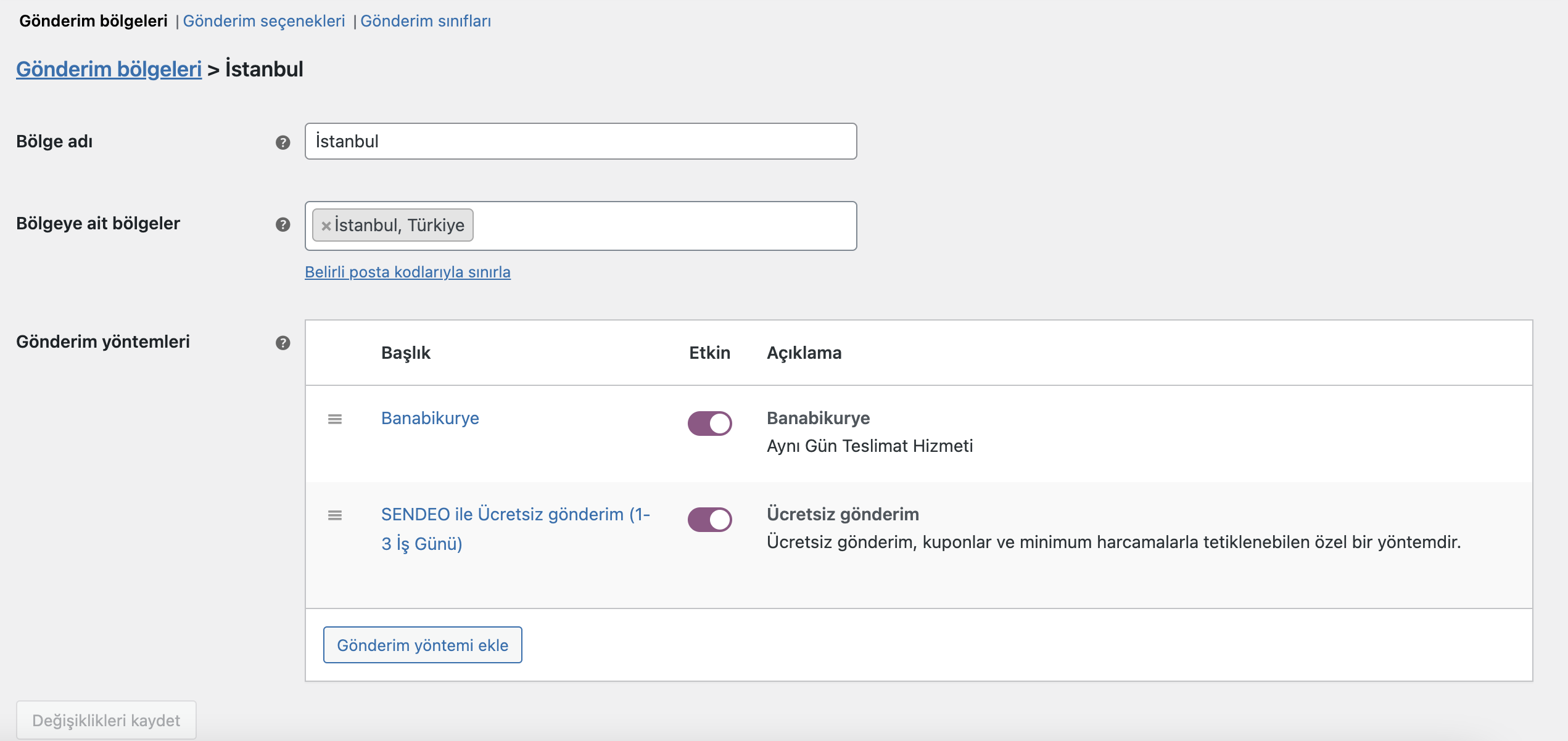Click the help icon beside Gönderim yöntemleri
The height and width of the screenshot is (741, 1568).
click(283, 343)
